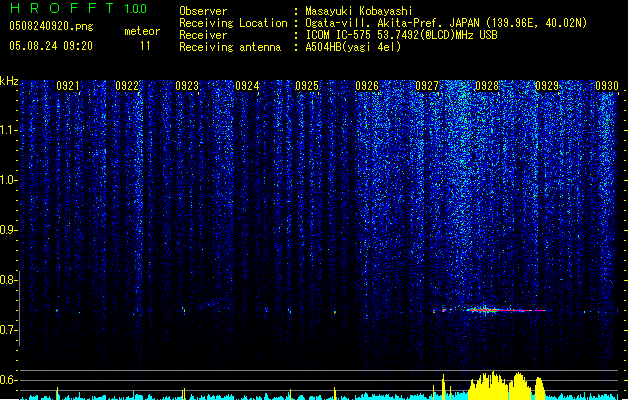This screenshot has width=629, height=400.
Task: Click the Receiver label
Action: 203,35
